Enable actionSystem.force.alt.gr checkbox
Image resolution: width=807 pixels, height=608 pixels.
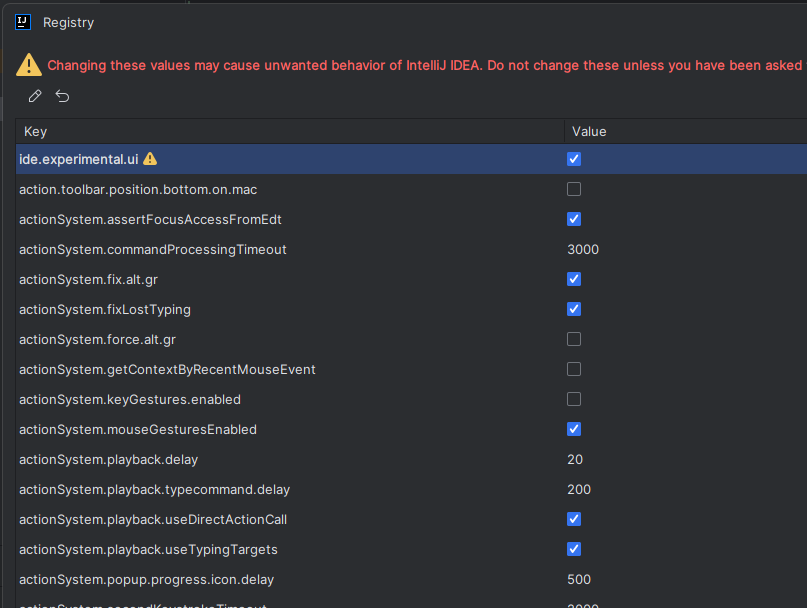click(574, 339)
